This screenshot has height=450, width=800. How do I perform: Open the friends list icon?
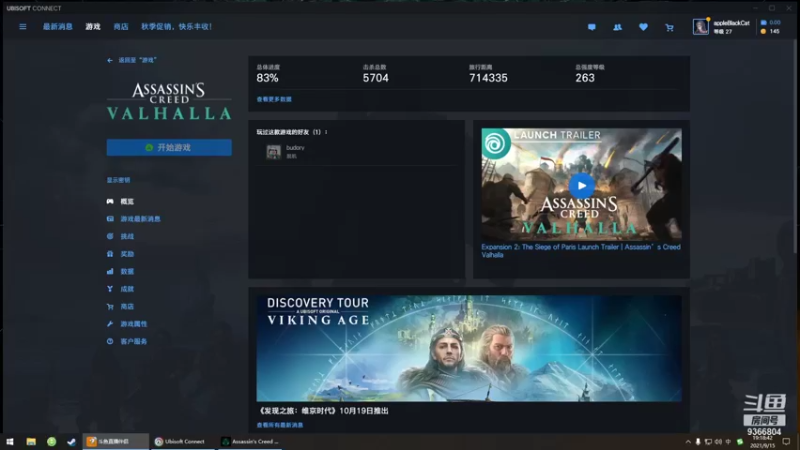617,27
